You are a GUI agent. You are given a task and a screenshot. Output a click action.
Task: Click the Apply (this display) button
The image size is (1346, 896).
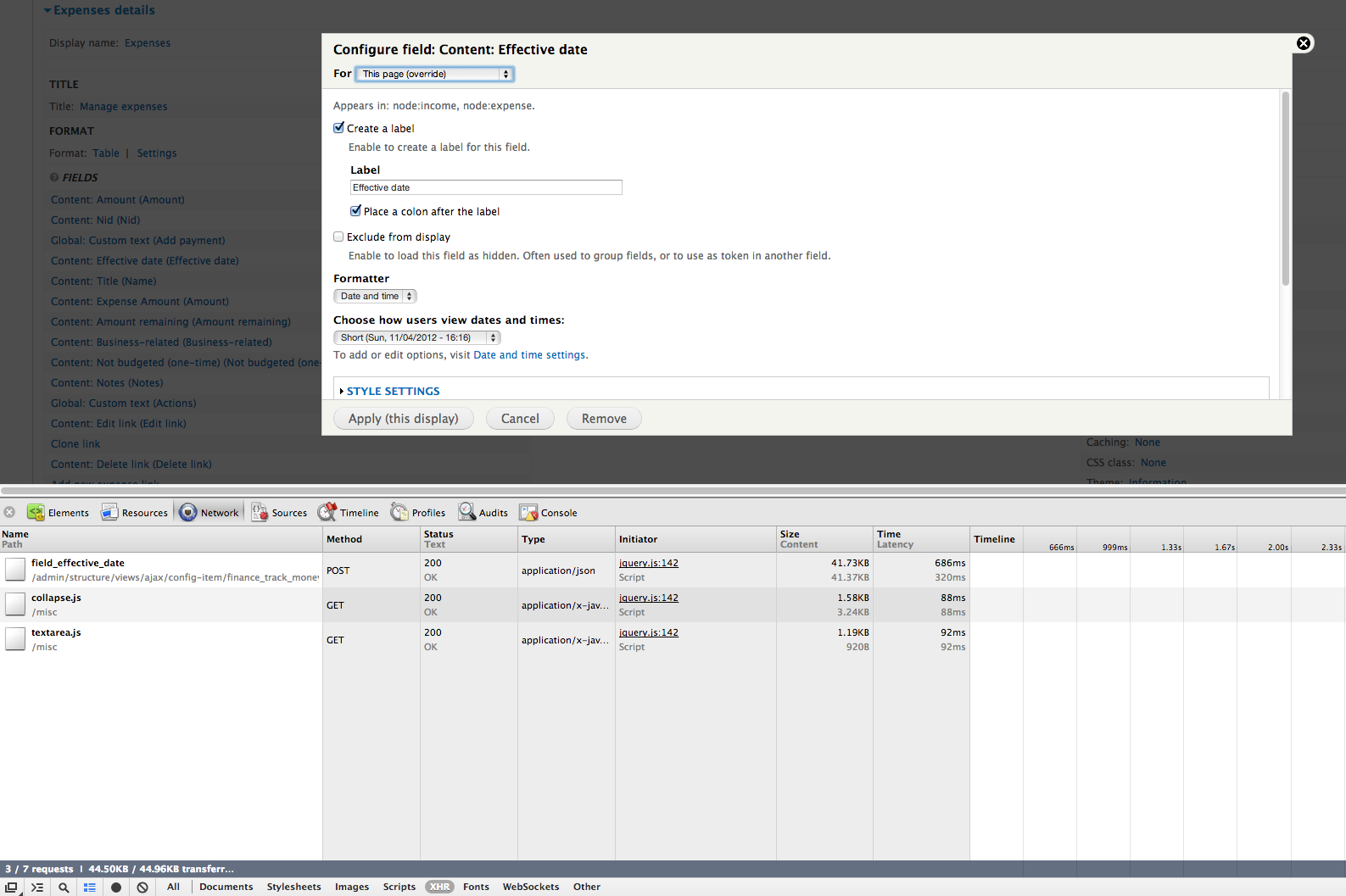(x=404, y=419)
